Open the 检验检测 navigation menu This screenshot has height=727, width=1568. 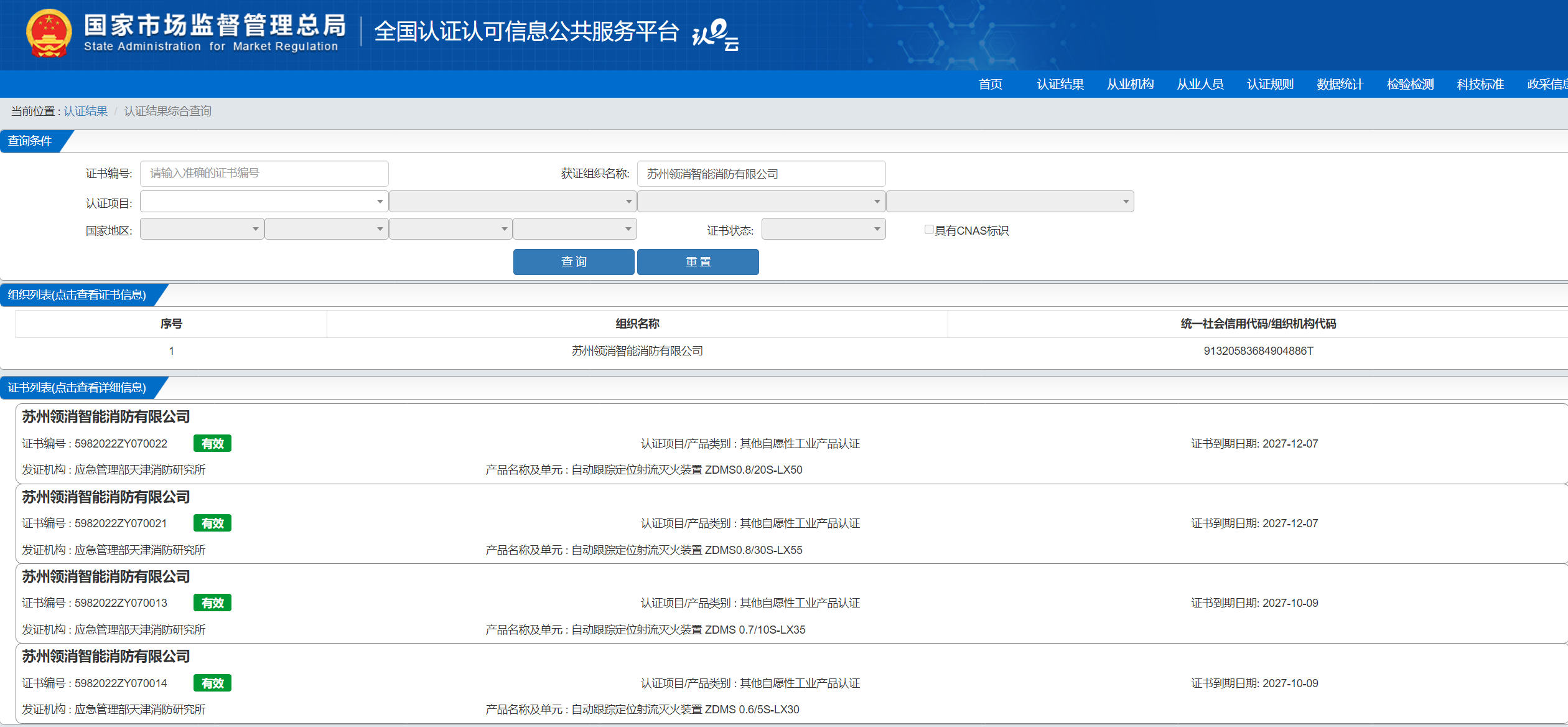point(1410,84)
